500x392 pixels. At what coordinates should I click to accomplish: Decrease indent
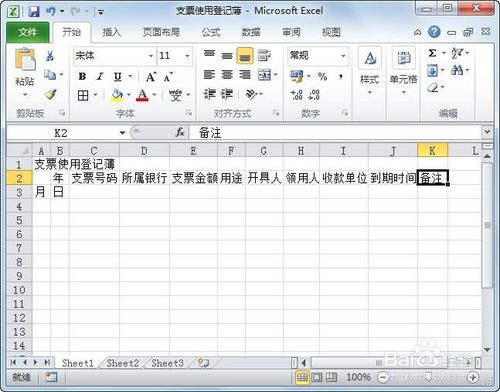coord(210,94)
